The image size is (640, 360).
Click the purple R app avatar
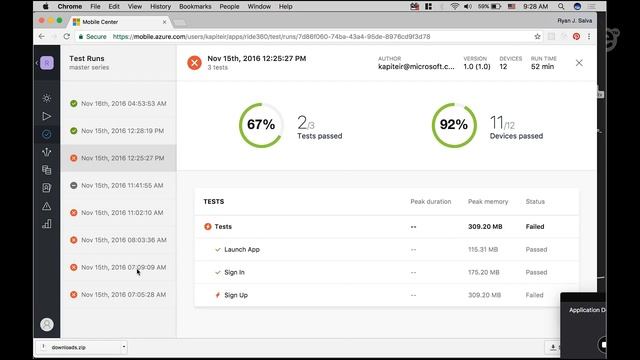tap(47, 63)
